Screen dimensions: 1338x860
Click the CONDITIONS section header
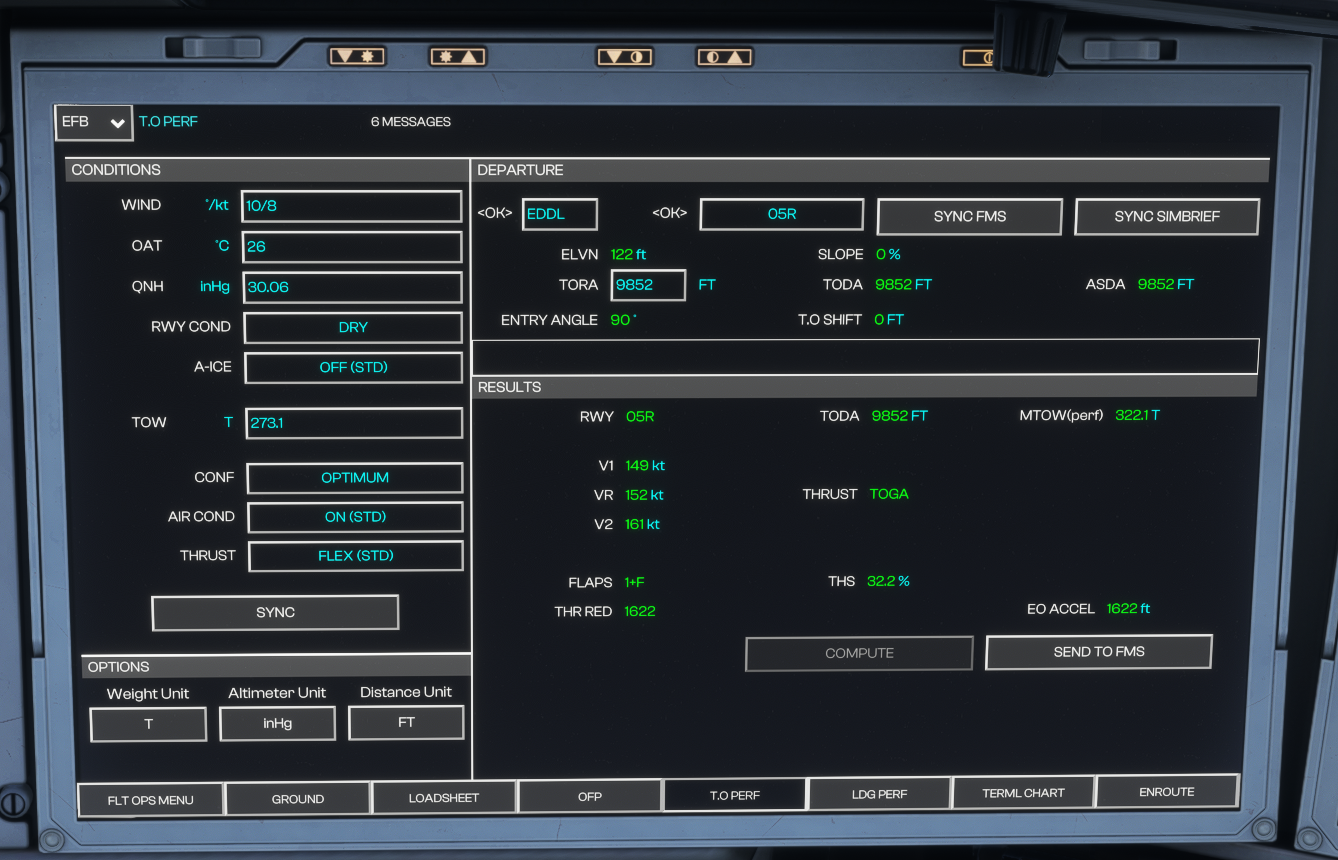click(268, 170)
